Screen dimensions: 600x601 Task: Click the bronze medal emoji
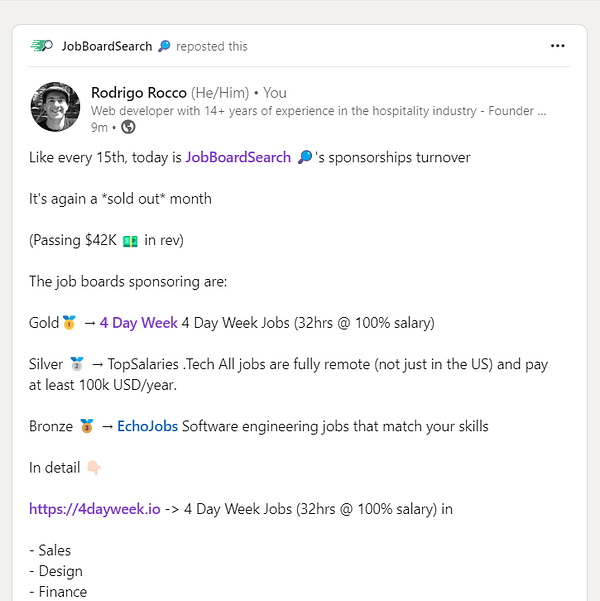[86, 427]
